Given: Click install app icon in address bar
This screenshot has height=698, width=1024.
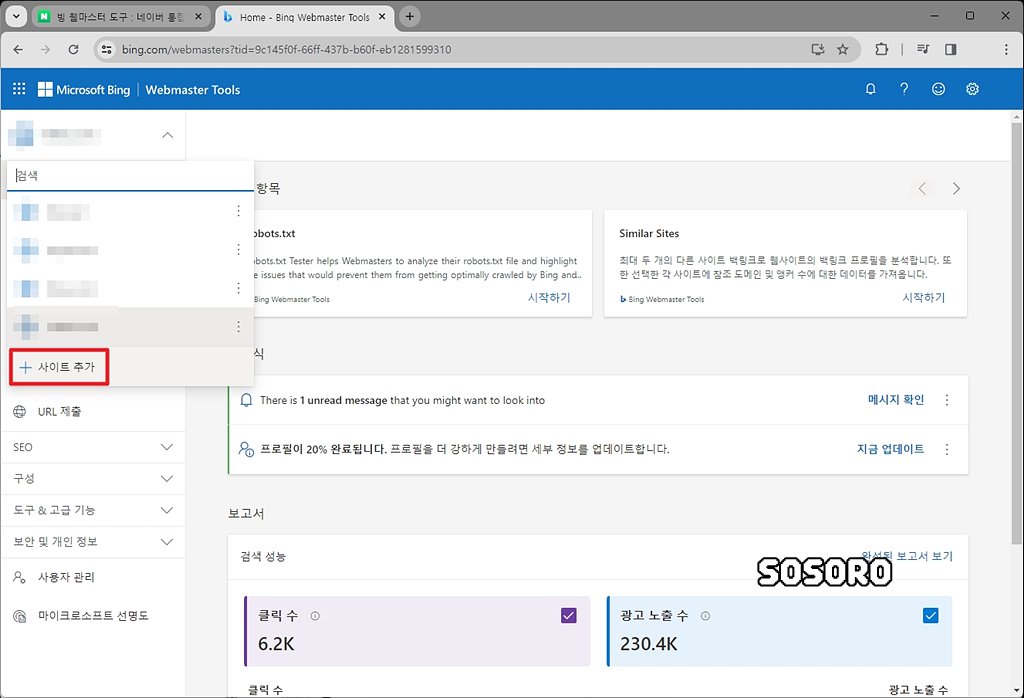Looking at the screenshot, I should pyautogui.click(x=818, y=50).
